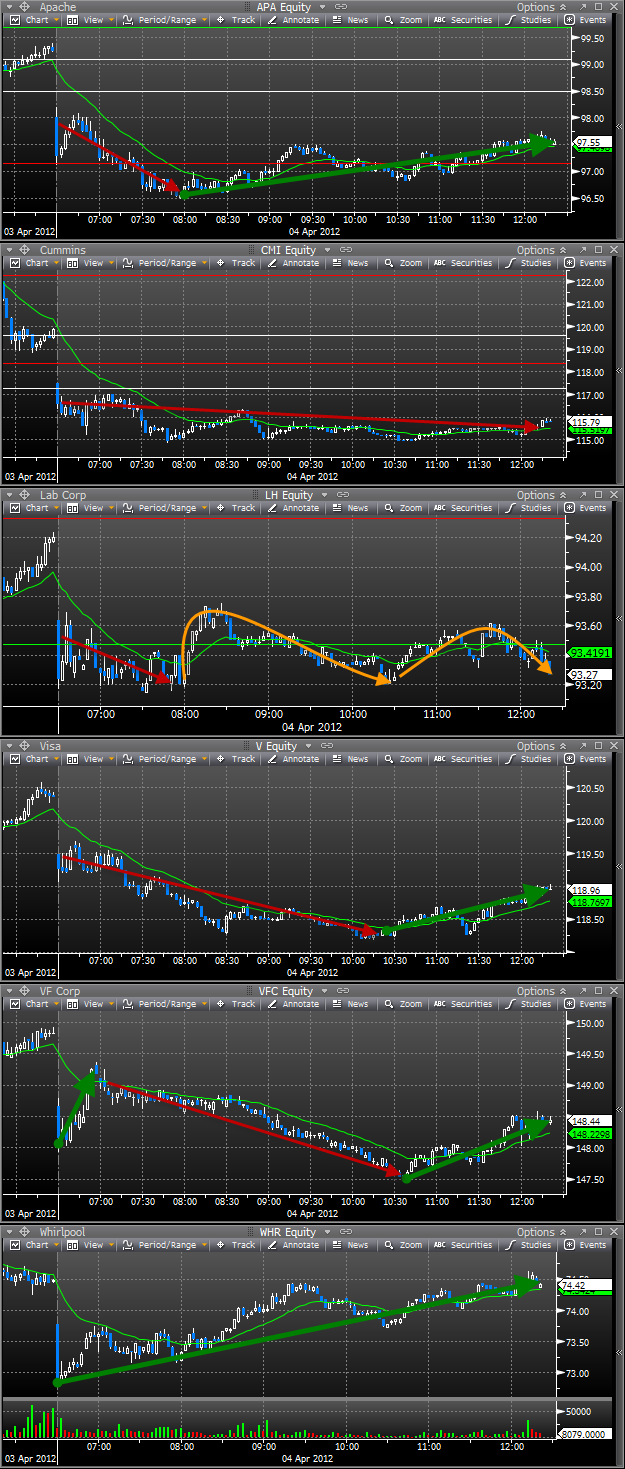625x1469 pixels.
Task: Open Period/Range dropdown in the VF Corp panel
Action: click(x=165, y=1004)
